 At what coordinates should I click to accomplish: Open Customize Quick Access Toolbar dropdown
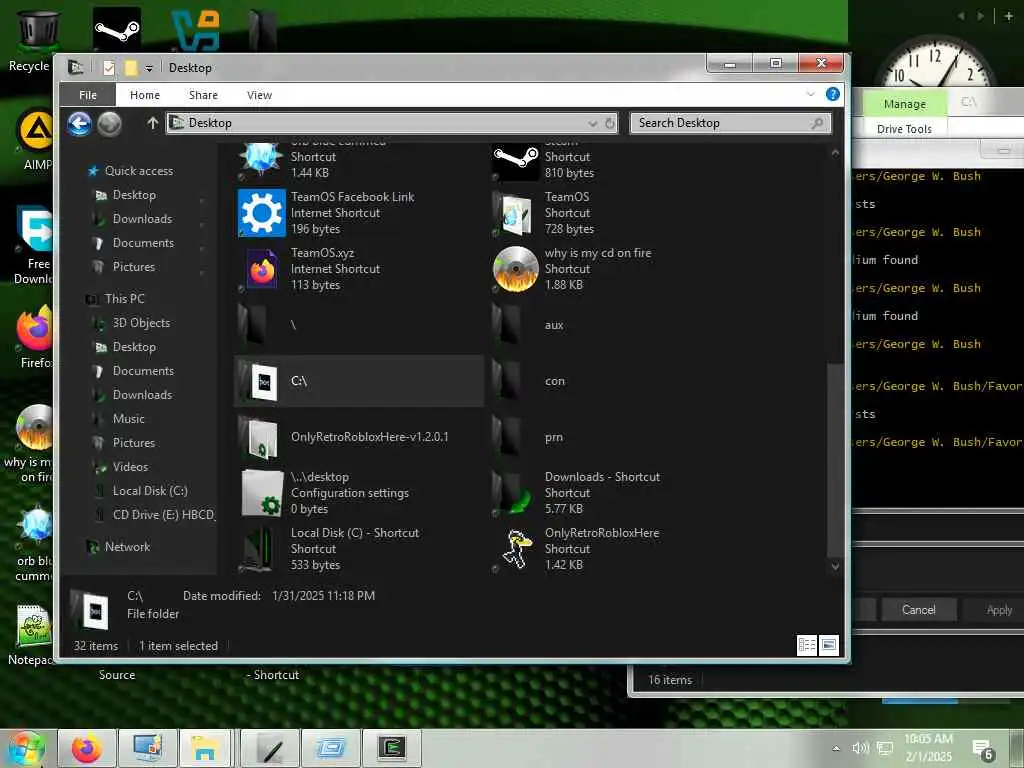(149, 68)
